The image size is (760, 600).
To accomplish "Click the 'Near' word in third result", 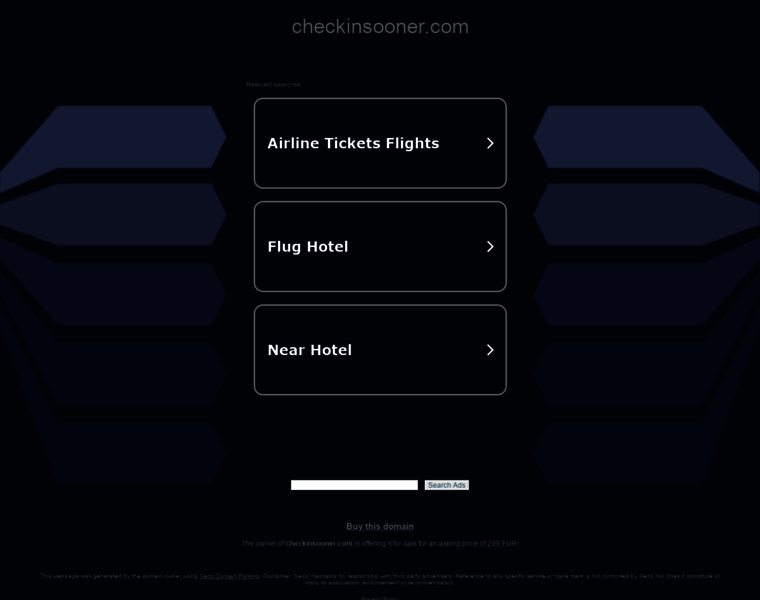I will [x=287, y=350].
